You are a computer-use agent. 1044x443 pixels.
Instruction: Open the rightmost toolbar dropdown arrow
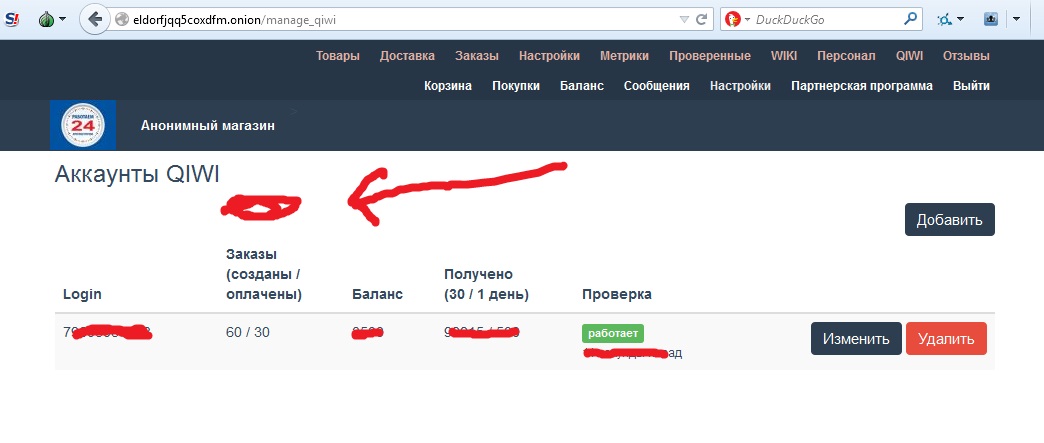1017,20
